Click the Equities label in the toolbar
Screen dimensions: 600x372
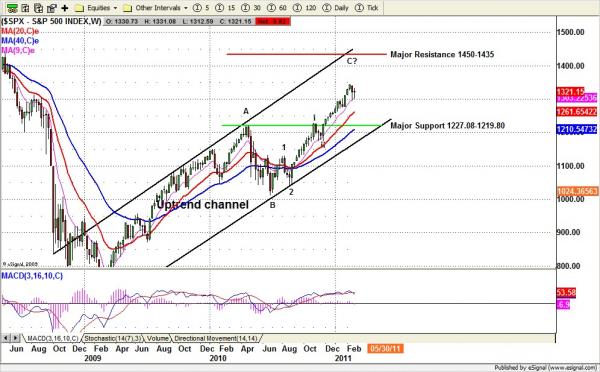[98, 8]
